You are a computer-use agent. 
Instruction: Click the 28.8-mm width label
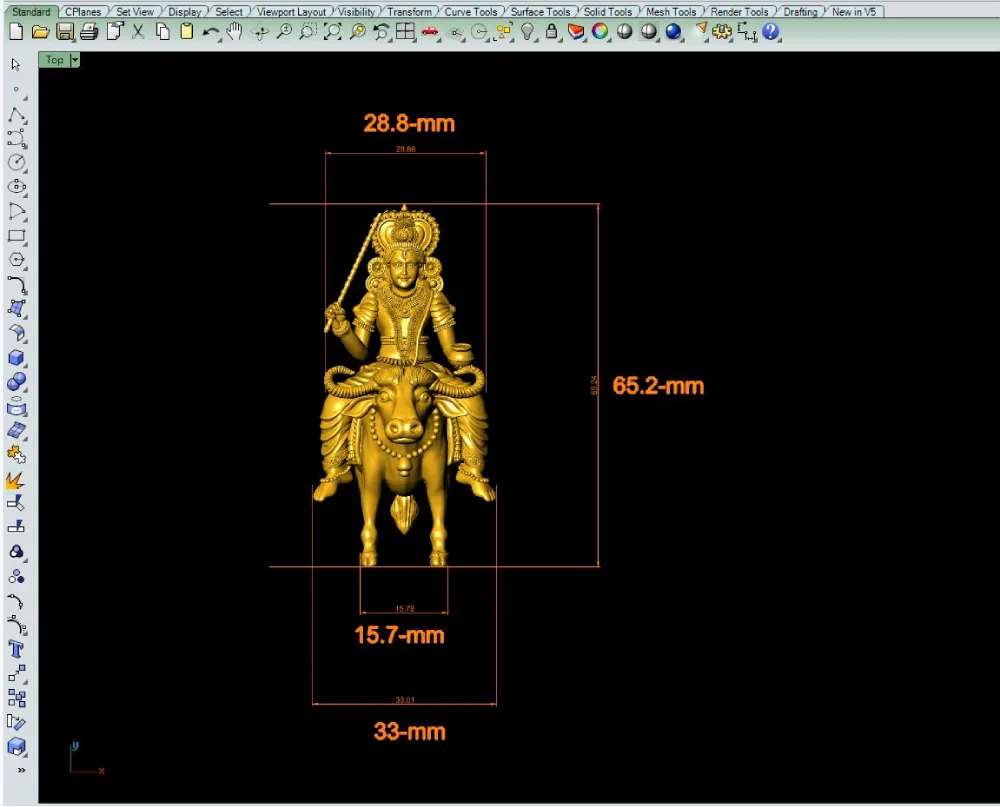[x=409, y=123]
